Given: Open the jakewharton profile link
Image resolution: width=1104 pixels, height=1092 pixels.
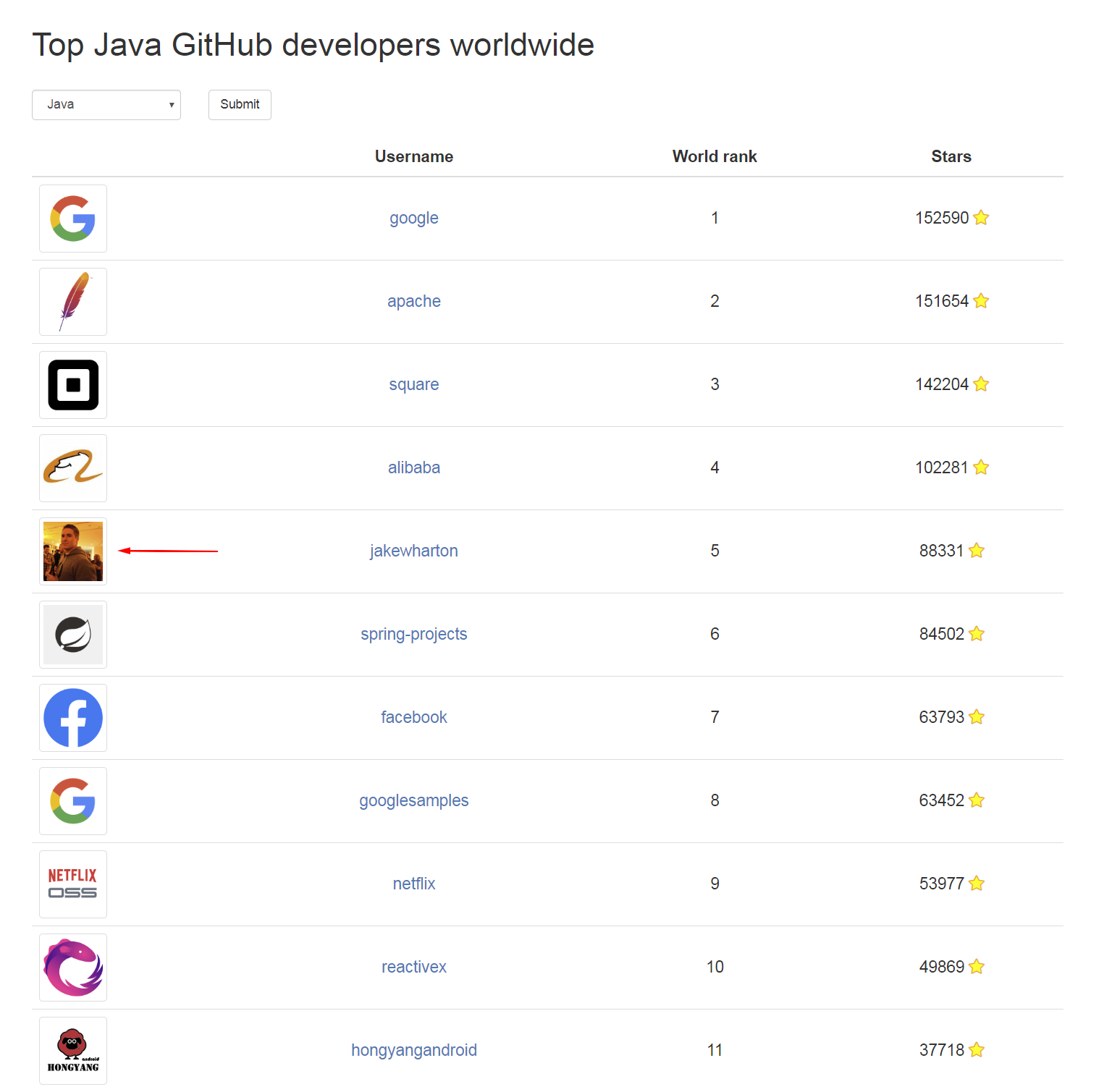Looking at the screenshot, I should 413,551.
